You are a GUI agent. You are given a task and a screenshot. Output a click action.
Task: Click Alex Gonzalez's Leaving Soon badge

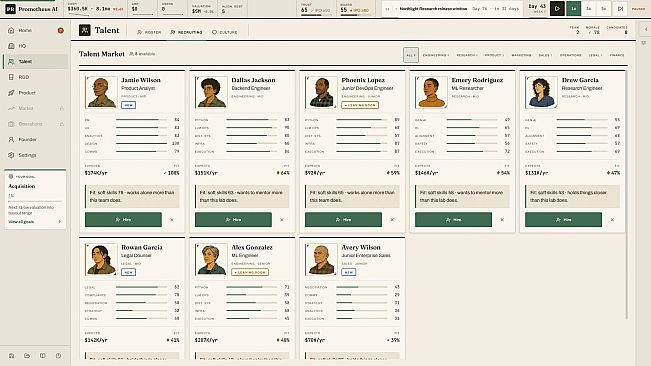[250, 272]
